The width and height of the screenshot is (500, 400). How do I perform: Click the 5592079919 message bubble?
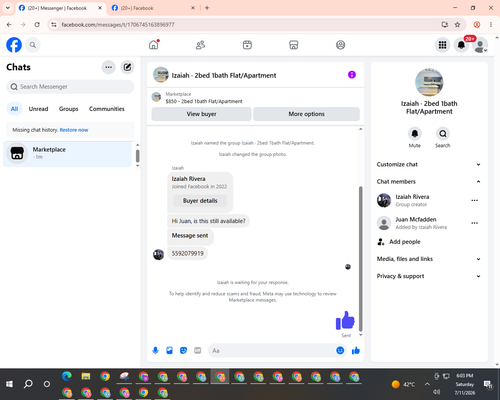(187, 253)
